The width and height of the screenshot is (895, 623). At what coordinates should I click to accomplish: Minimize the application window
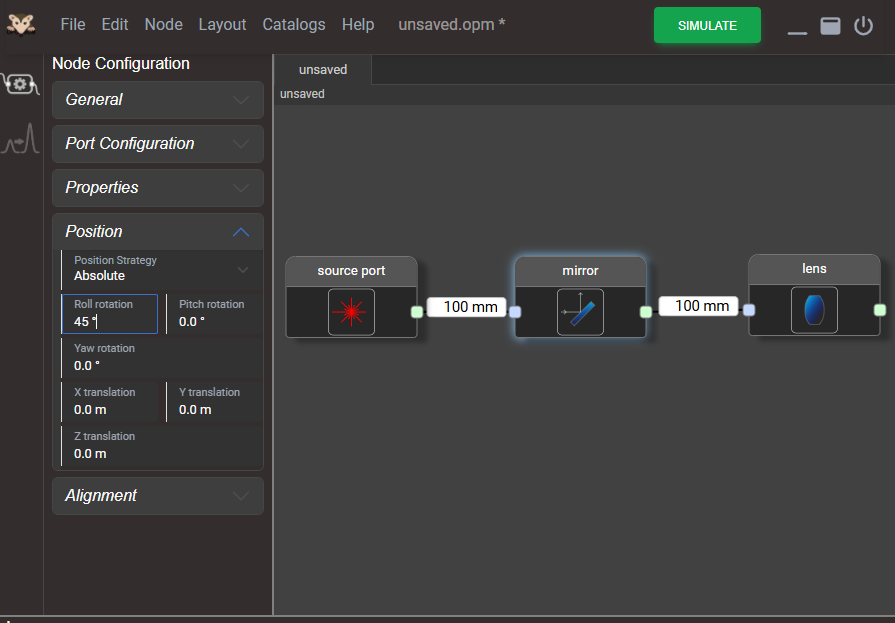(797, 33)
